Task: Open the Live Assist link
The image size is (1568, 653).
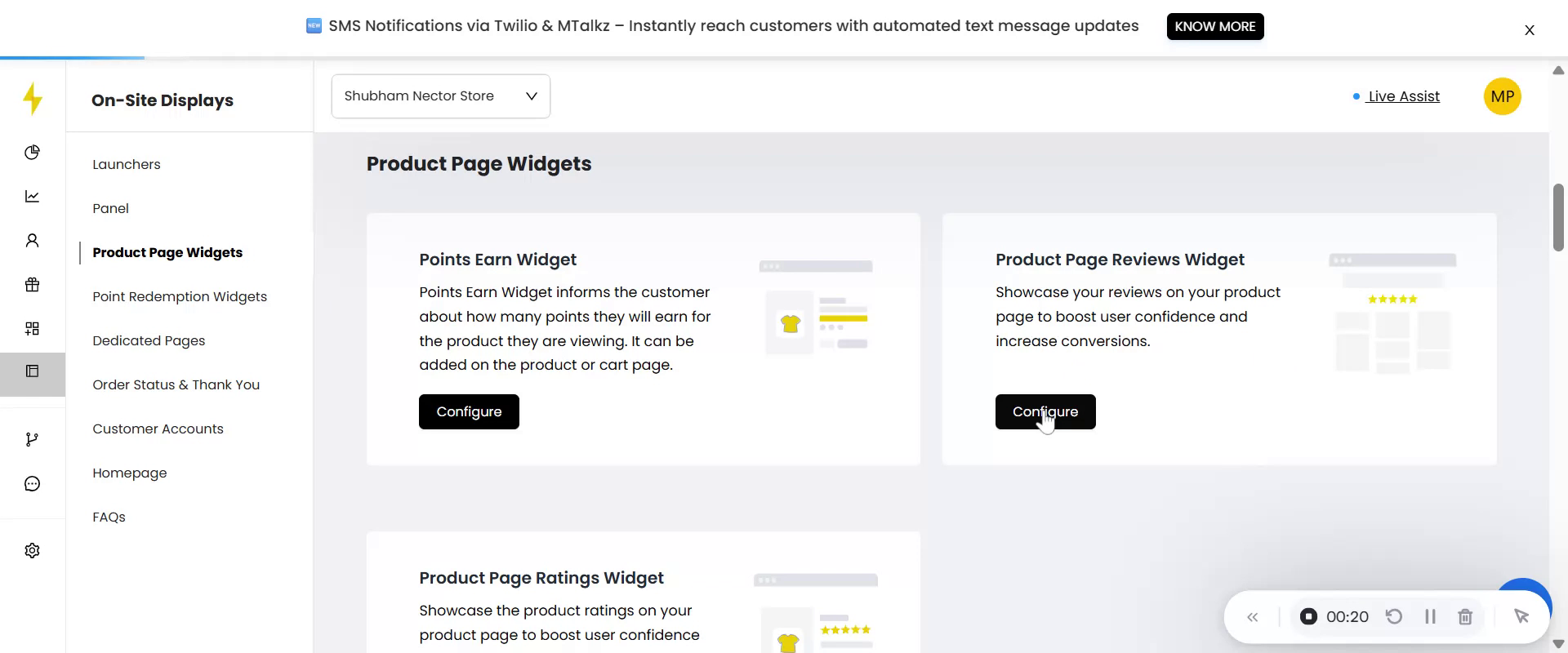Action: pos(1403,96)
